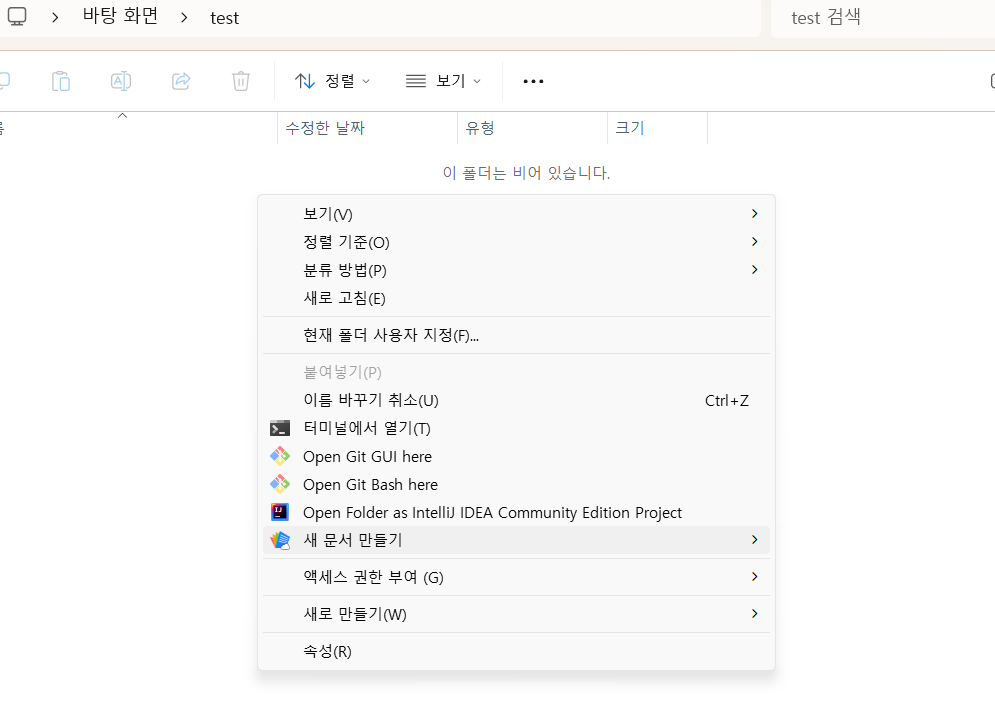
Task: Choose 터미널에서 열기(T)
Action: [x=516, y=428]
